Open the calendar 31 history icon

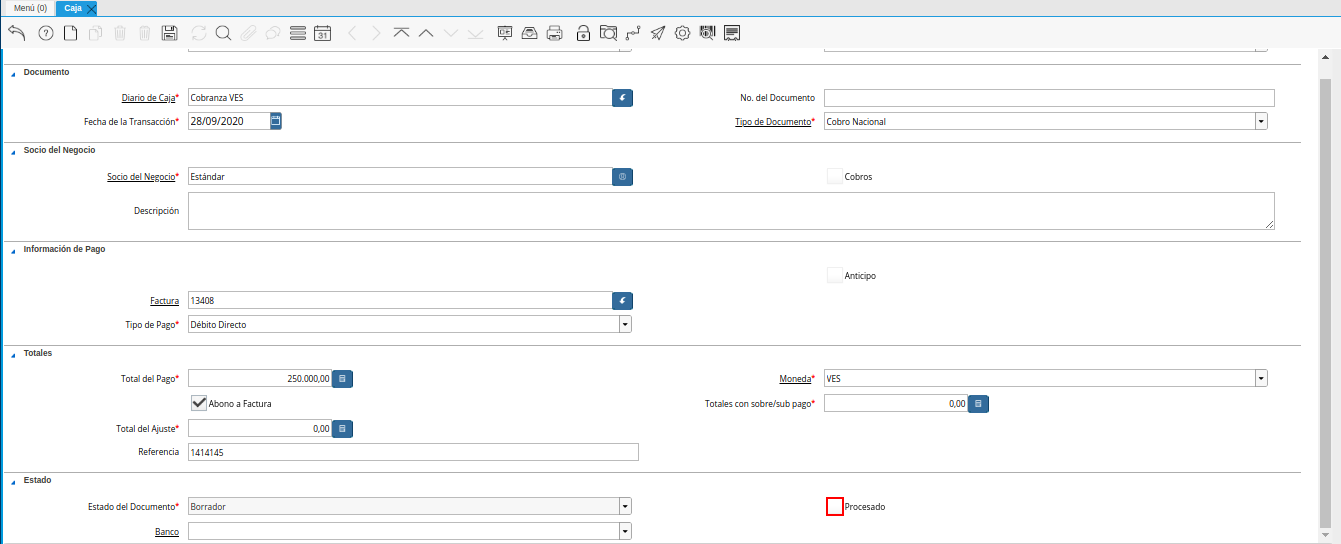pyautogui.click(x=322, y=33)
